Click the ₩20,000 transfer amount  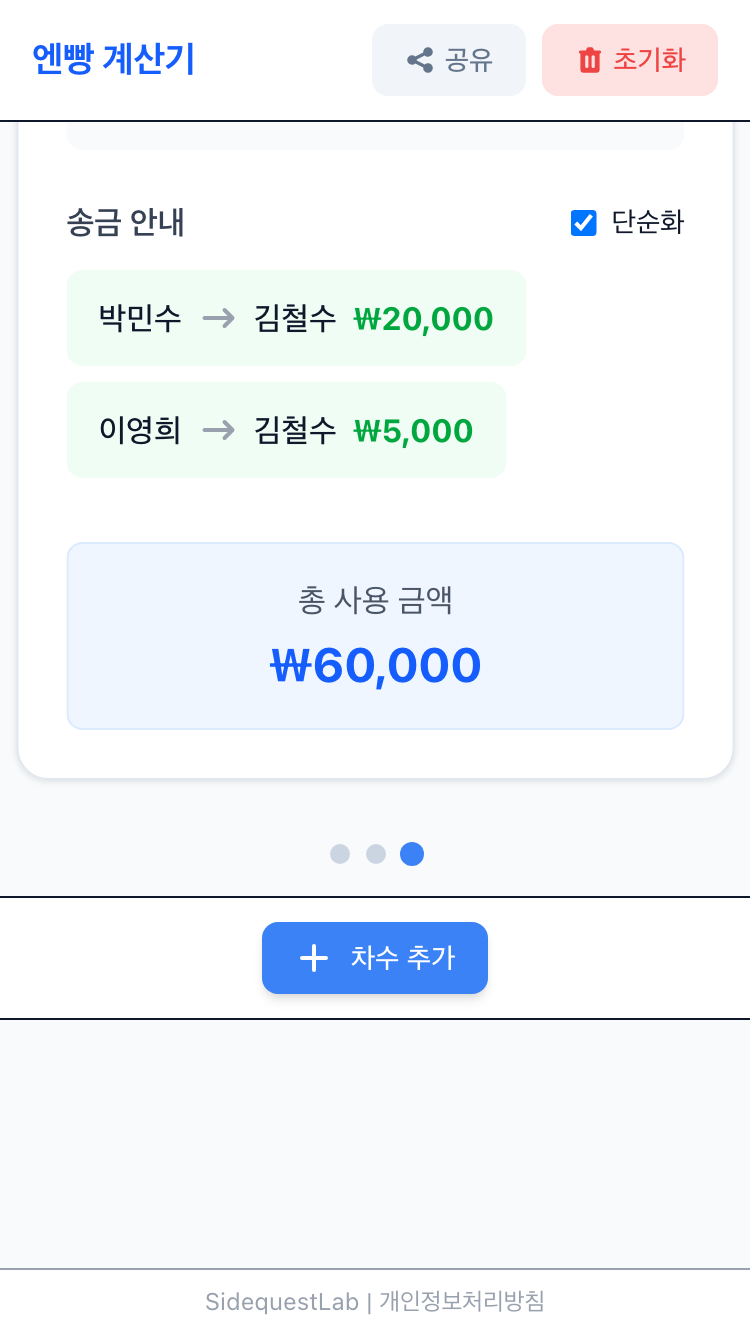[x=424, y=319]
